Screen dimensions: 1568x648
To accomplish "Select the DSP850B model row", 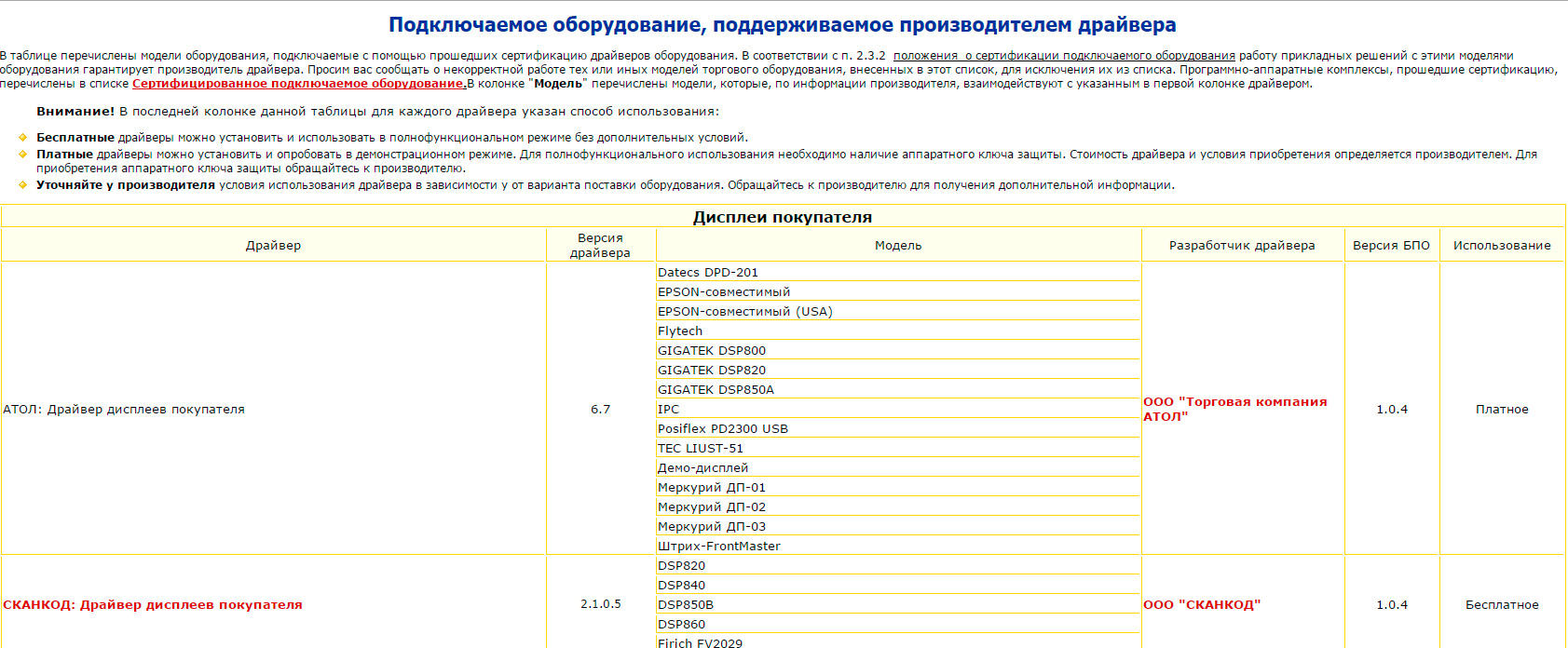I will [898, 605].
